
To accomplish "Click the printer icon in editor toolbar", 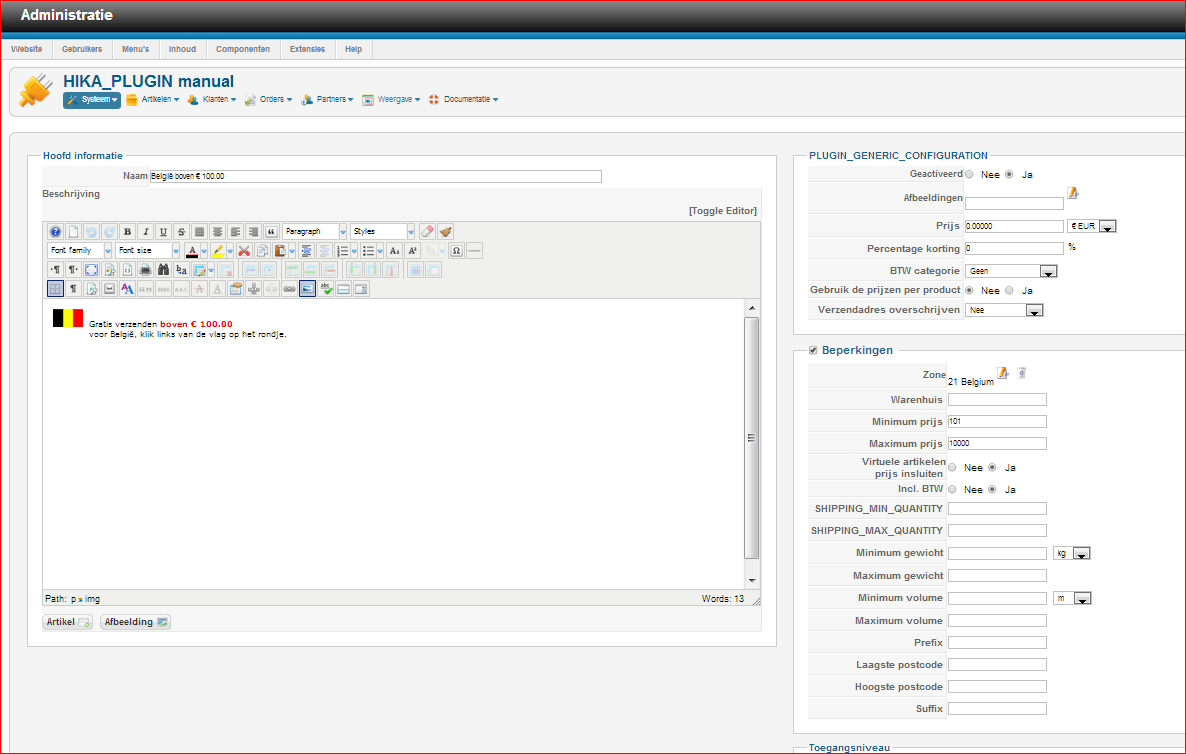I will click(145, 270).
